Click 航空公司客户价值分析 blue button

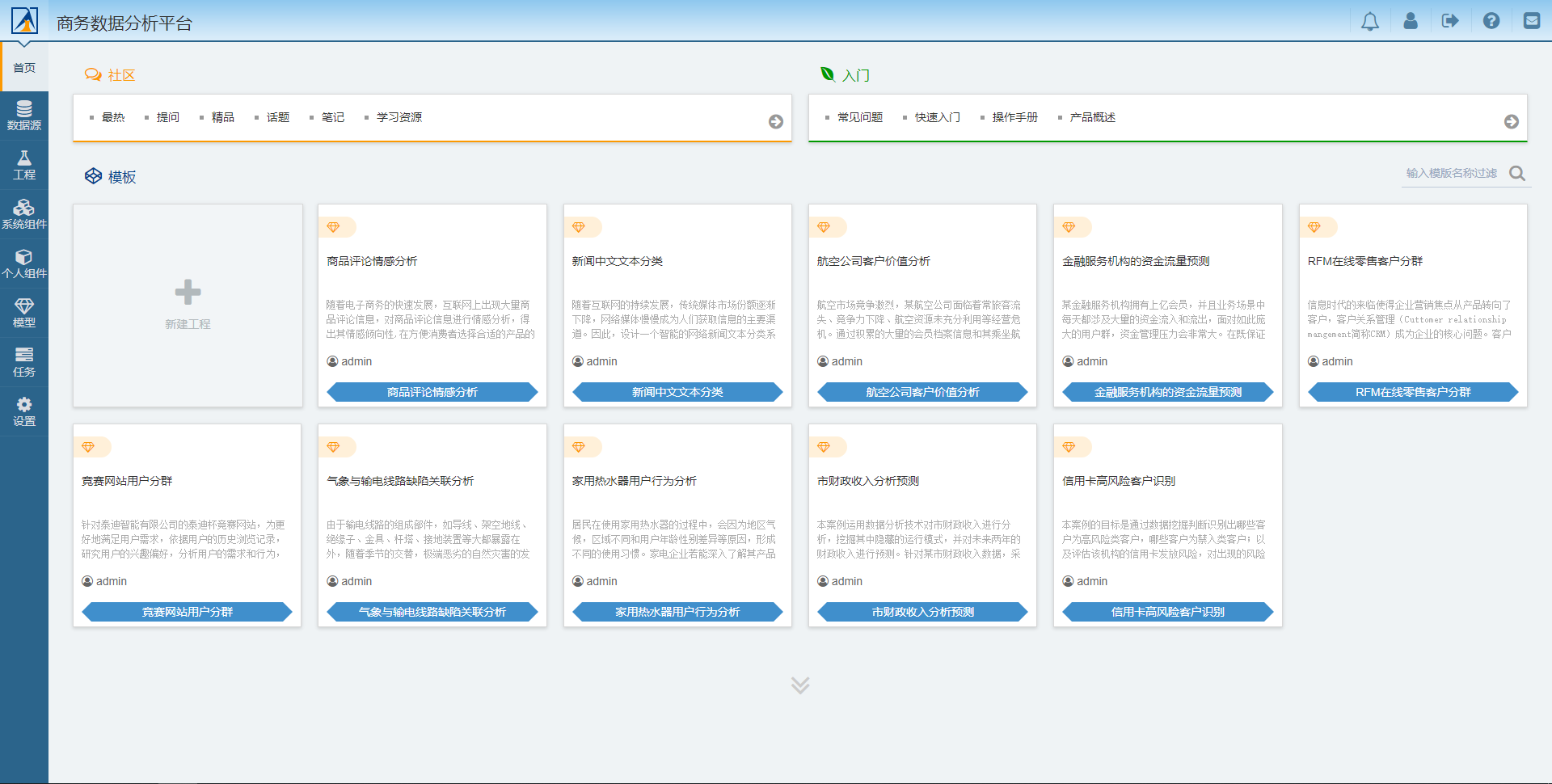pyautogui.click(x=922, y=392)
